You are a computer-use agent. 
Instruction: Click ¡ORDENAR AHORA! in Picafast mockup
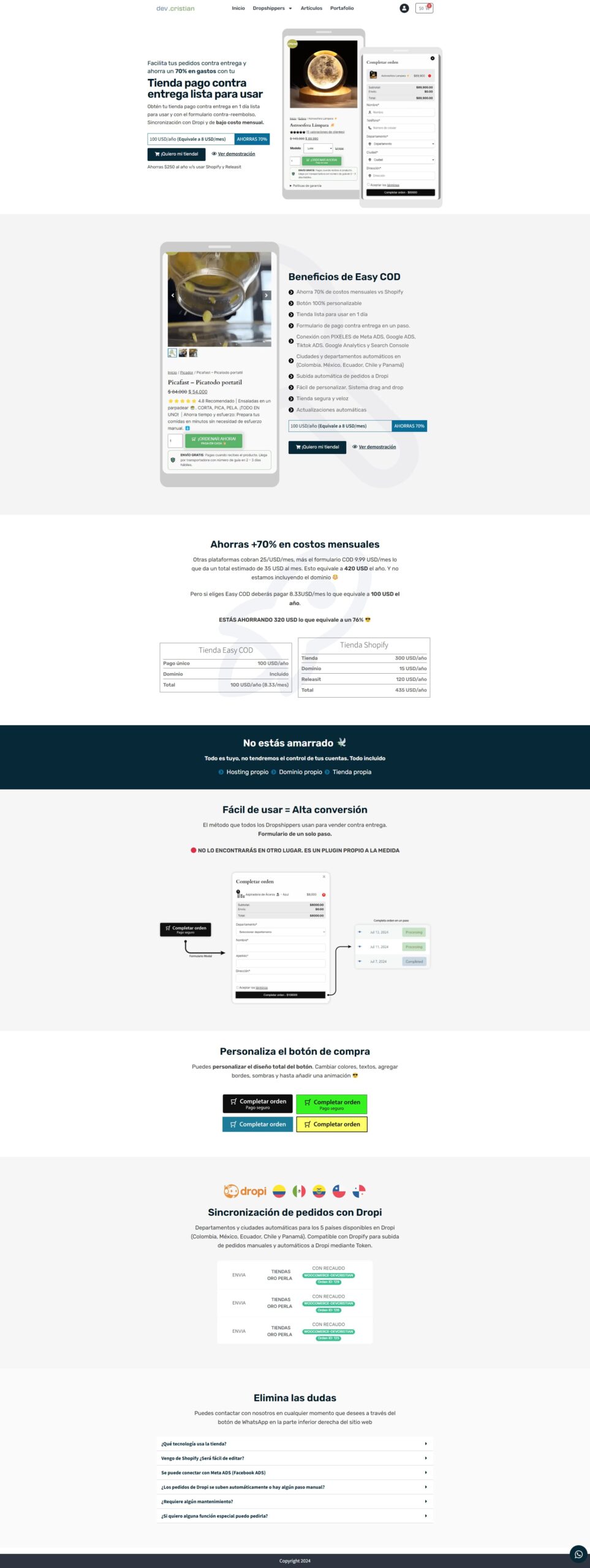pyautogui.click(x=214, y=440)
